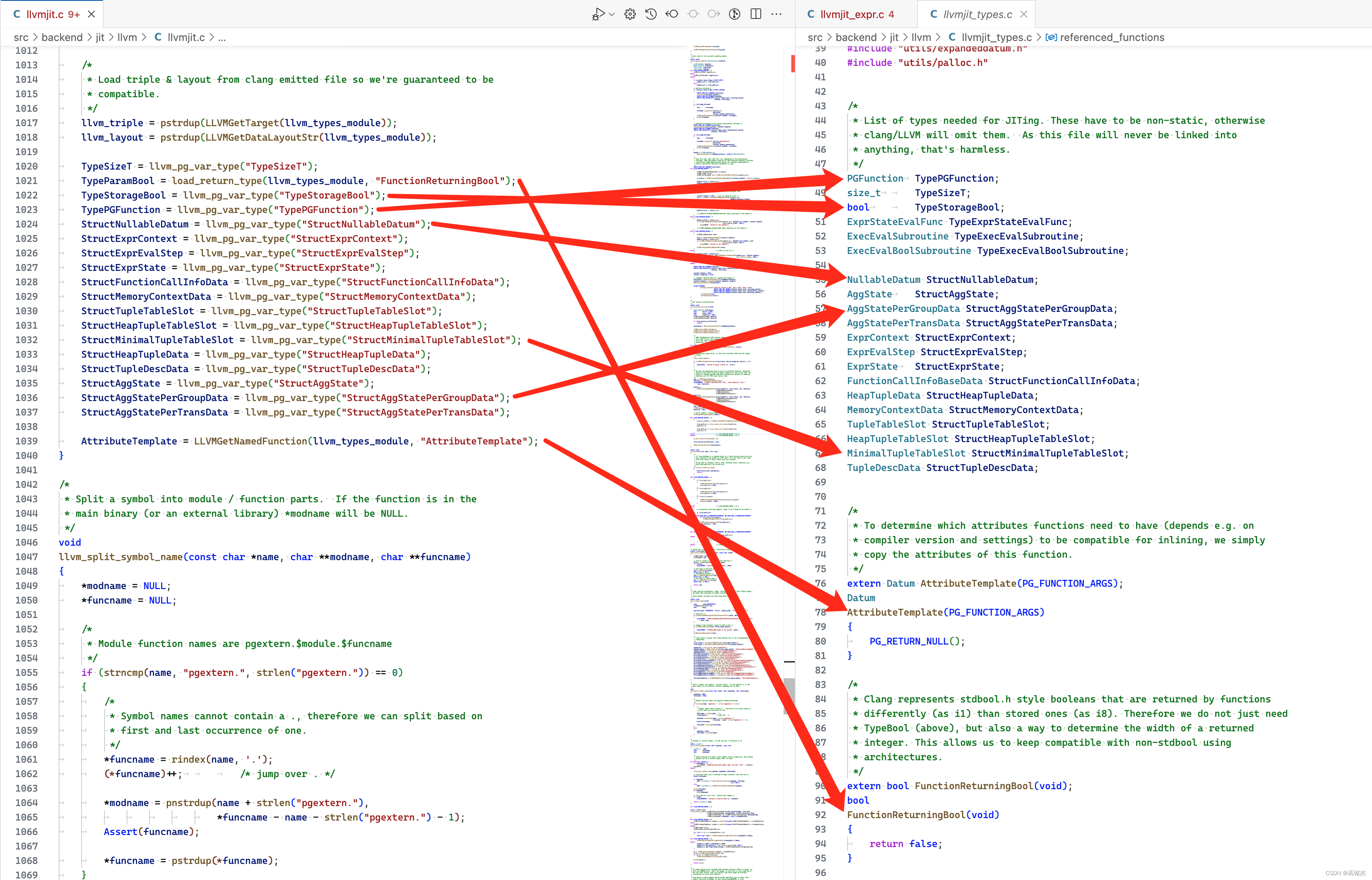Click 'llvmjit_types.c' in right breadcrumb

coord(997,38)
